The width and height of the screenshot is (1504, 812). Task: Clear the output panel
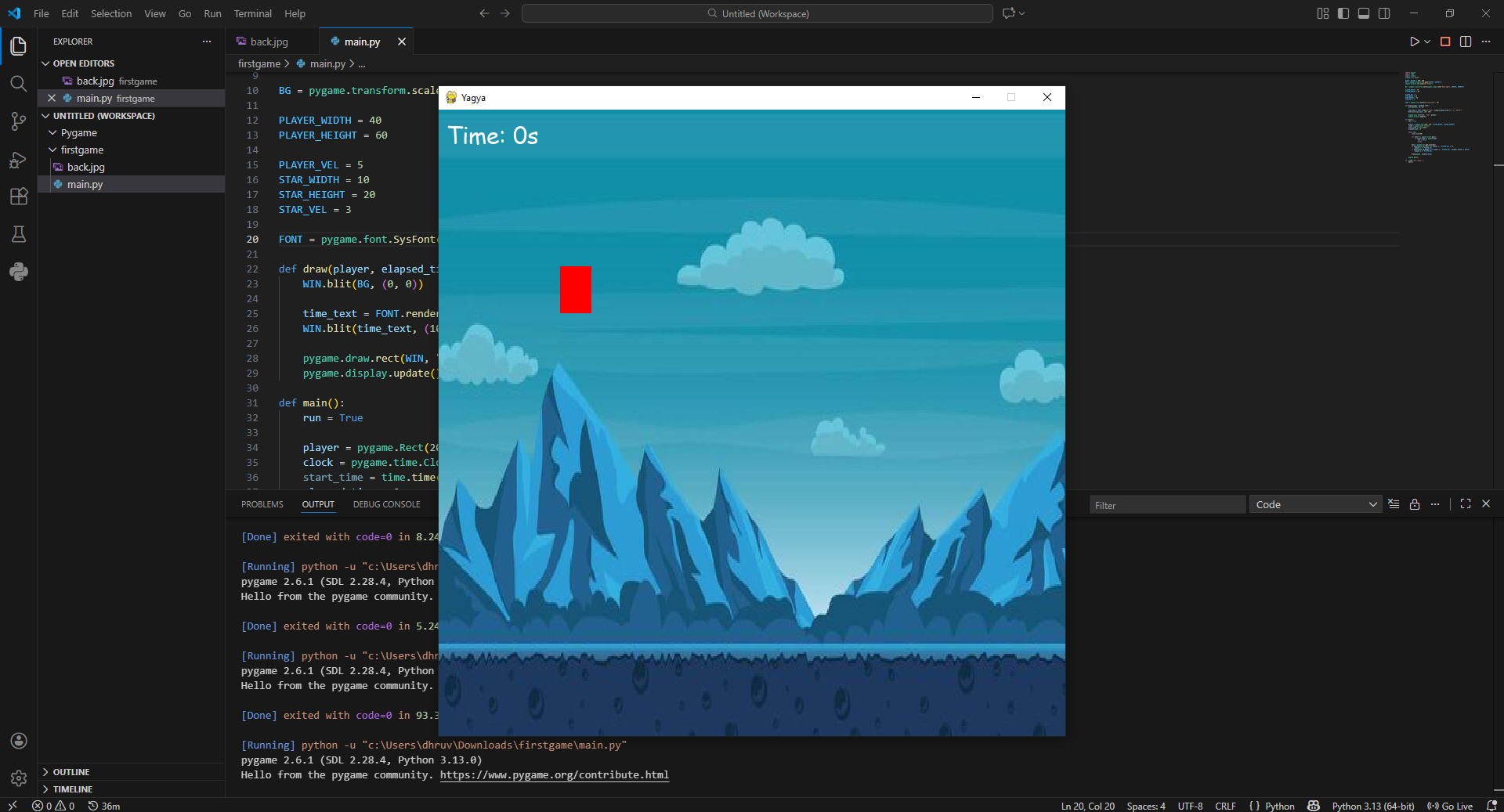coord(1394,504)
